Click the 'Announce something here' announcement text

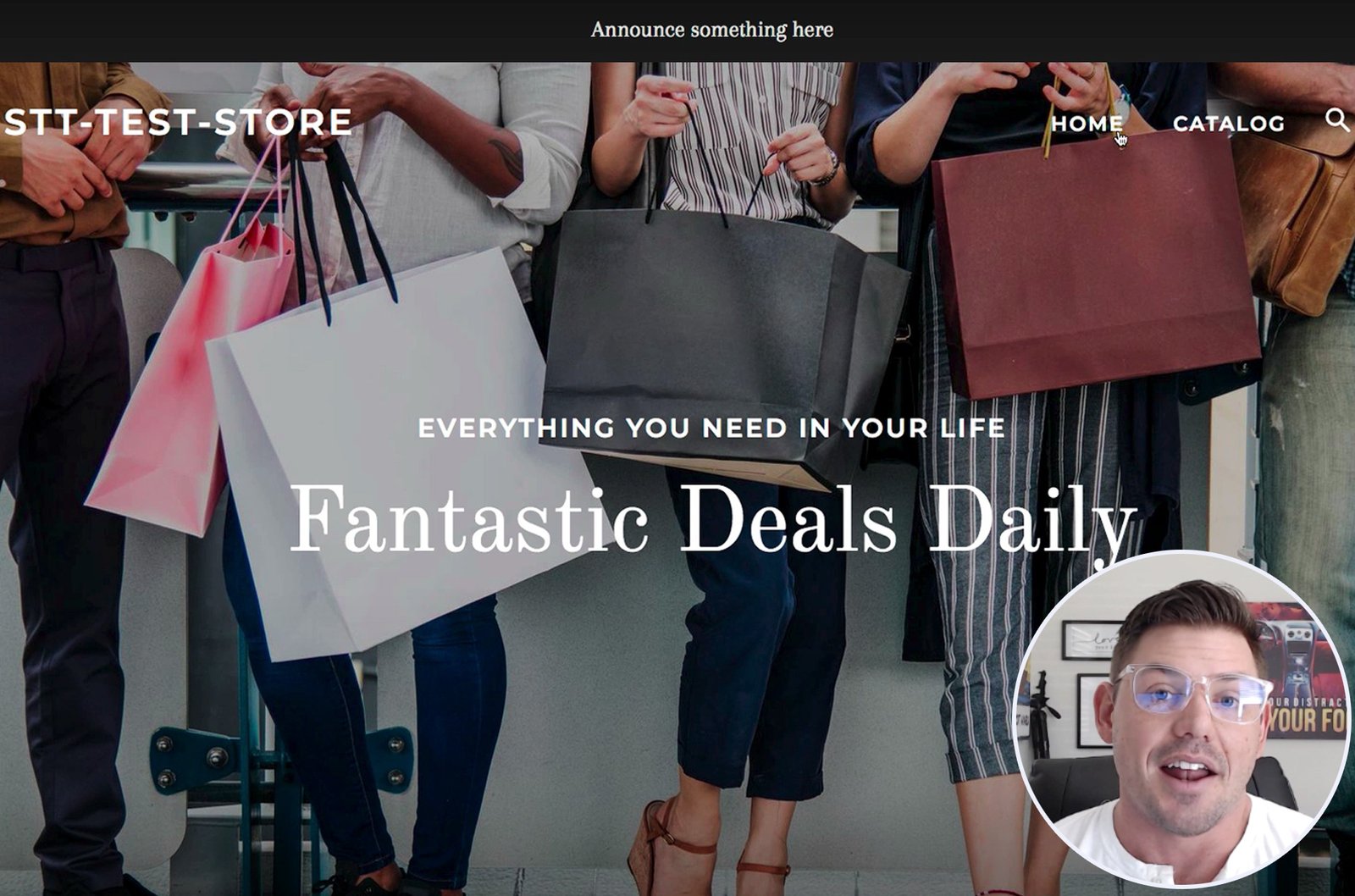tap(711, 30)
